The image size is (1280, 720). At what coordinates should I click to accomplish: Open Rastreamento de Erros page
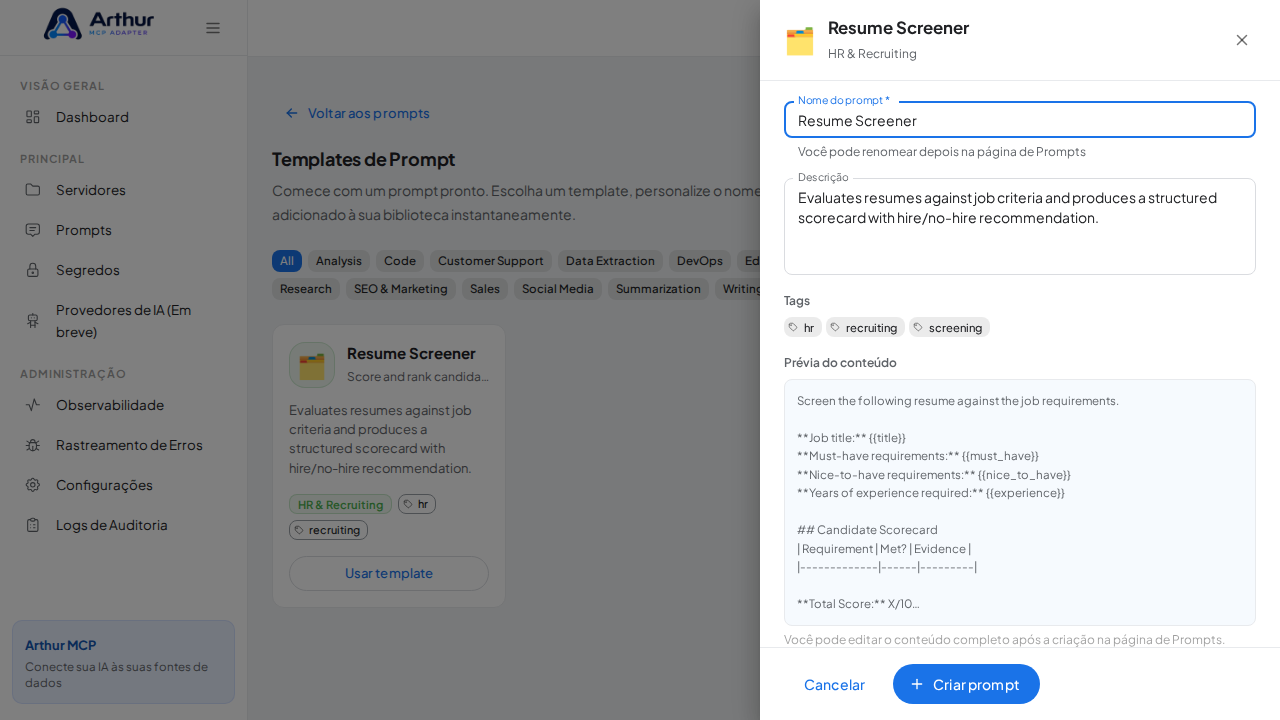[x=123, y=445]
